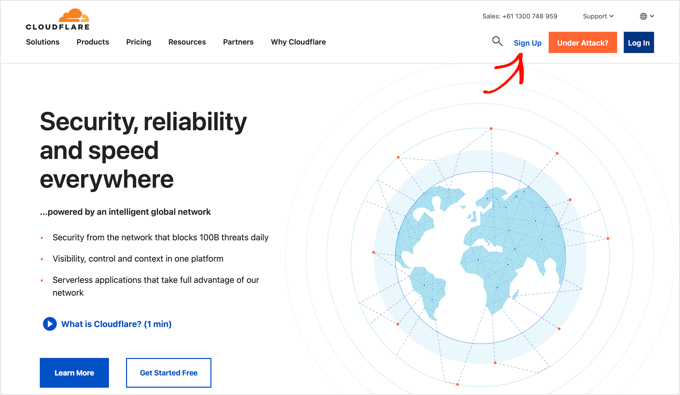The image size is (680, 395).
Task: Expand the language selector chevron
Action: click(x=652, y=16)
